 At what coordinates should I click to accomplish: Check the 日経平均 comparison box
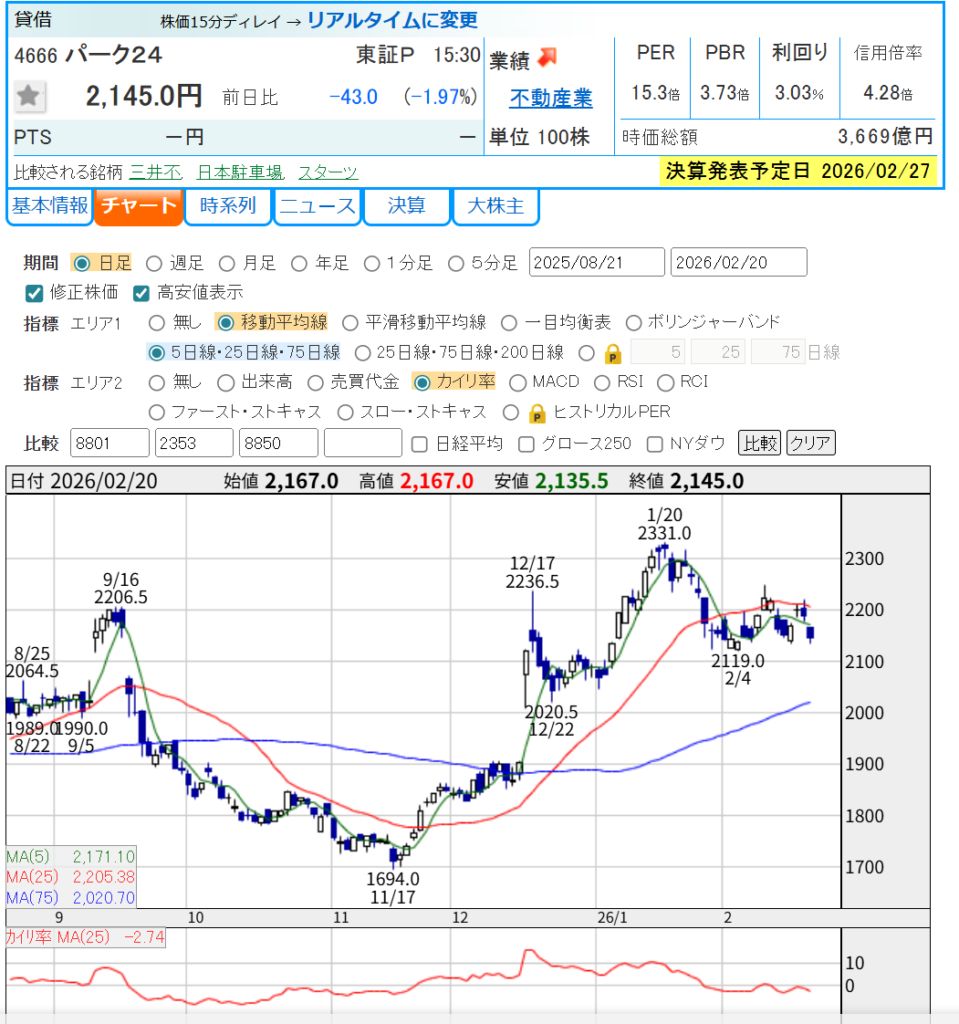click(420, 443)
